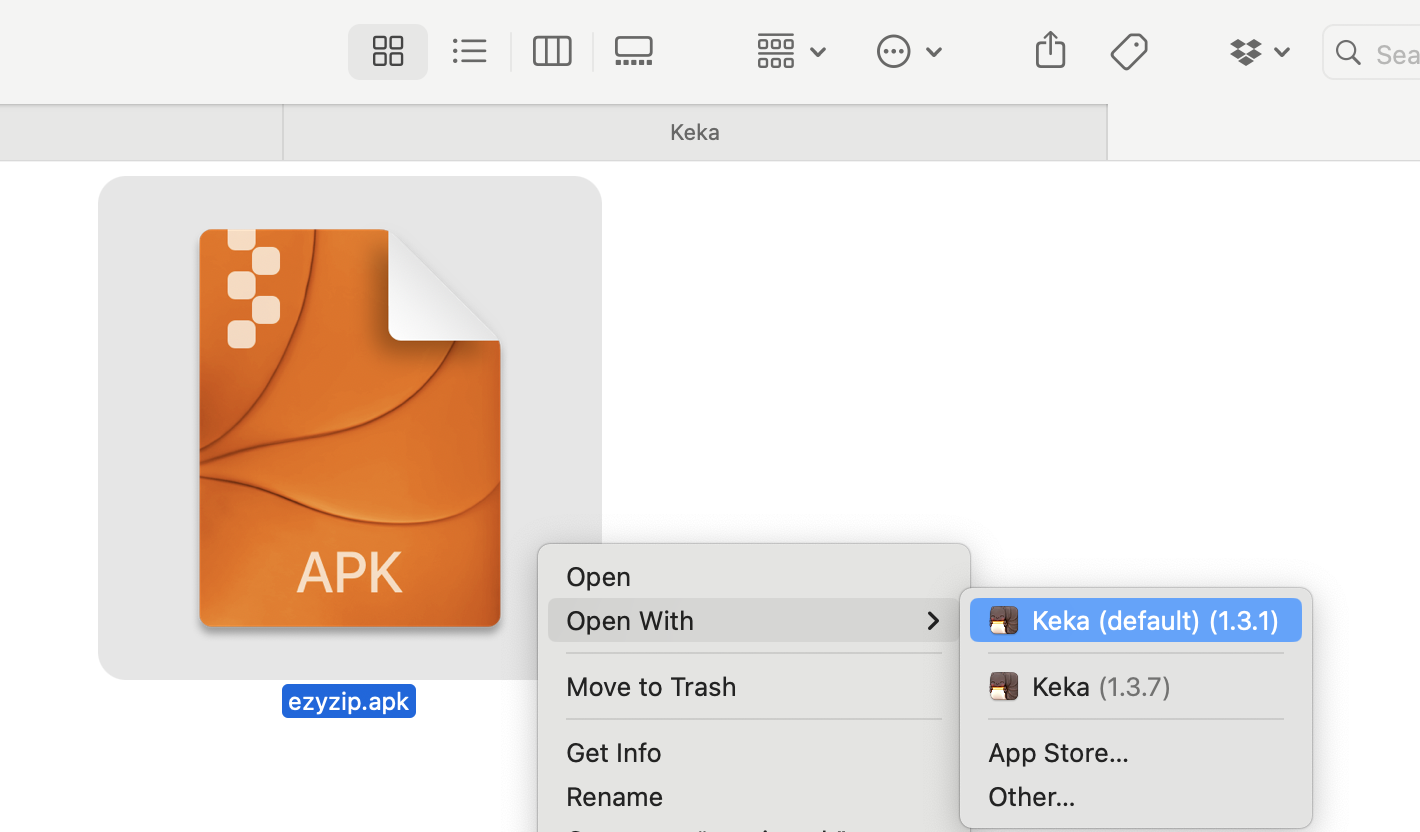The width and height of the screenshot is (1420, 832).
Task: Click inside the search field
Action: [x=1390, y=51]
